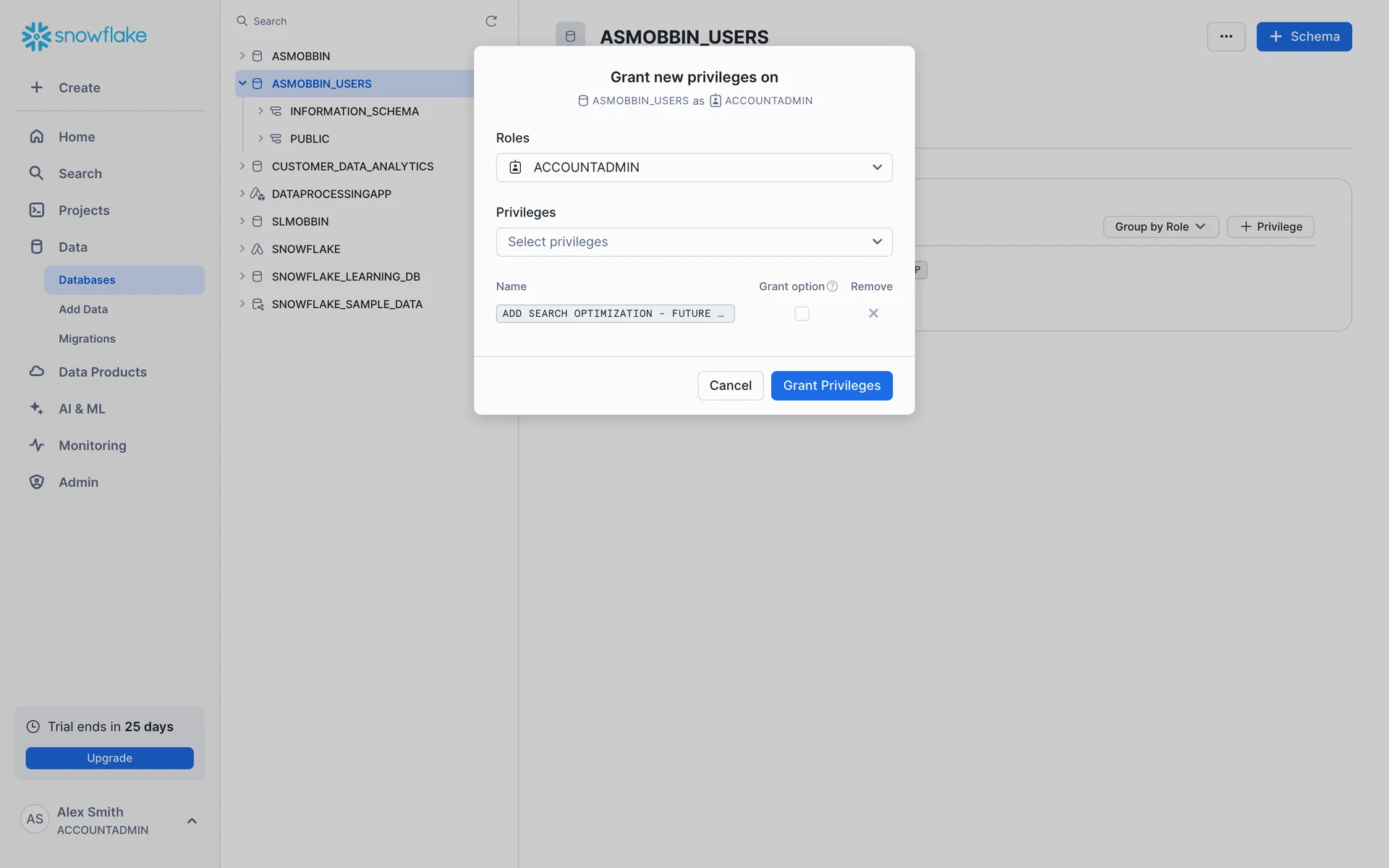Screen dimensions: 1389x868
Task: Enable the Grant option checkbox
Action: coord(802,313)
